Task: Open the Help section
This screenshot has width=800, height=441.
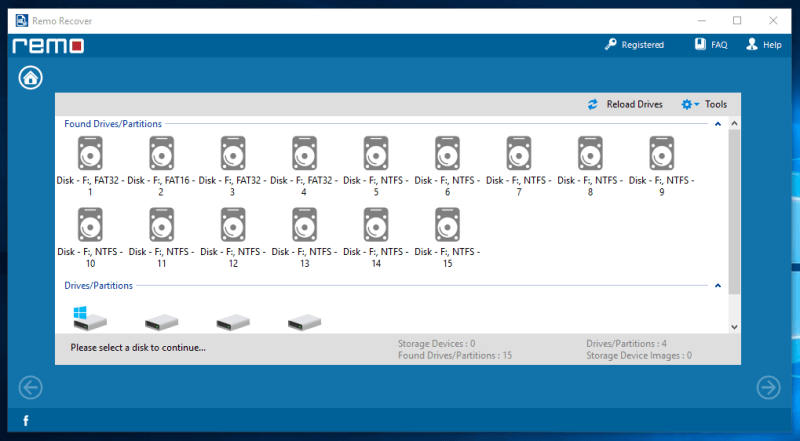Action: tap(764, 45)
